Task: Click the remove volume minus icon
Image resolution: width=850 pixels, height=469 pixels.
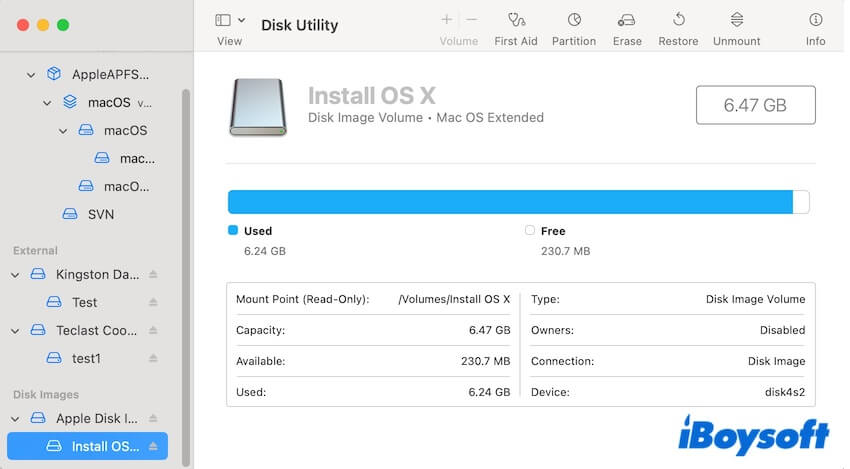Action: point(472,20)
